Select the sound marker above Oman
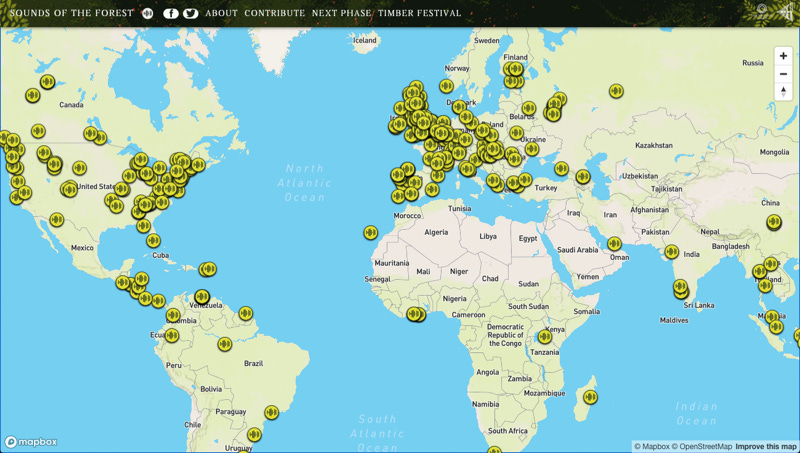The width and height of the screenshot is (800, 453). (x=614, y=244)
